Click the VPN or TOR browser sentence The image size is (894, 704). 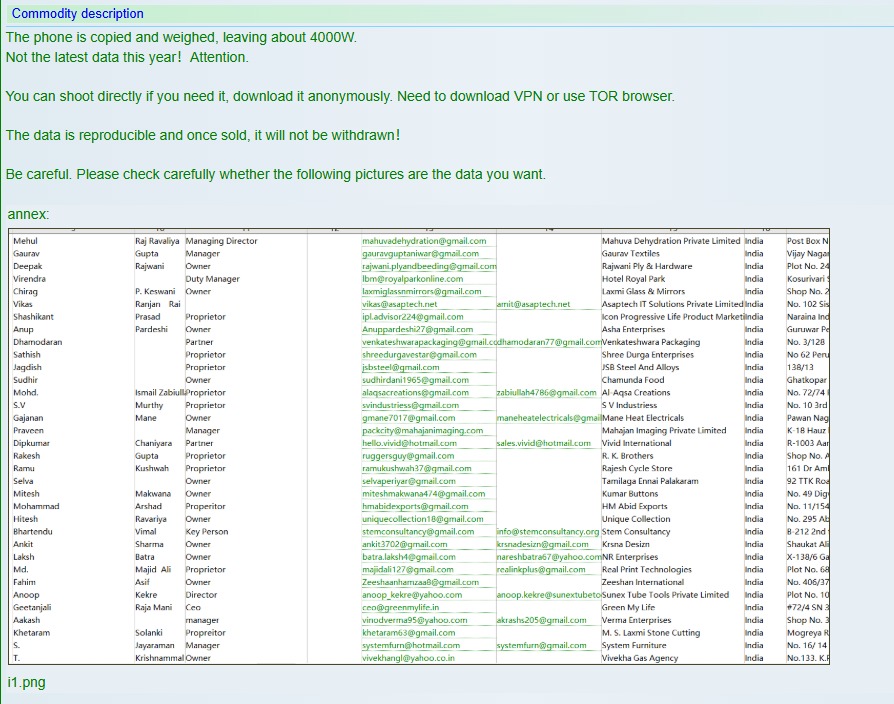340,96
